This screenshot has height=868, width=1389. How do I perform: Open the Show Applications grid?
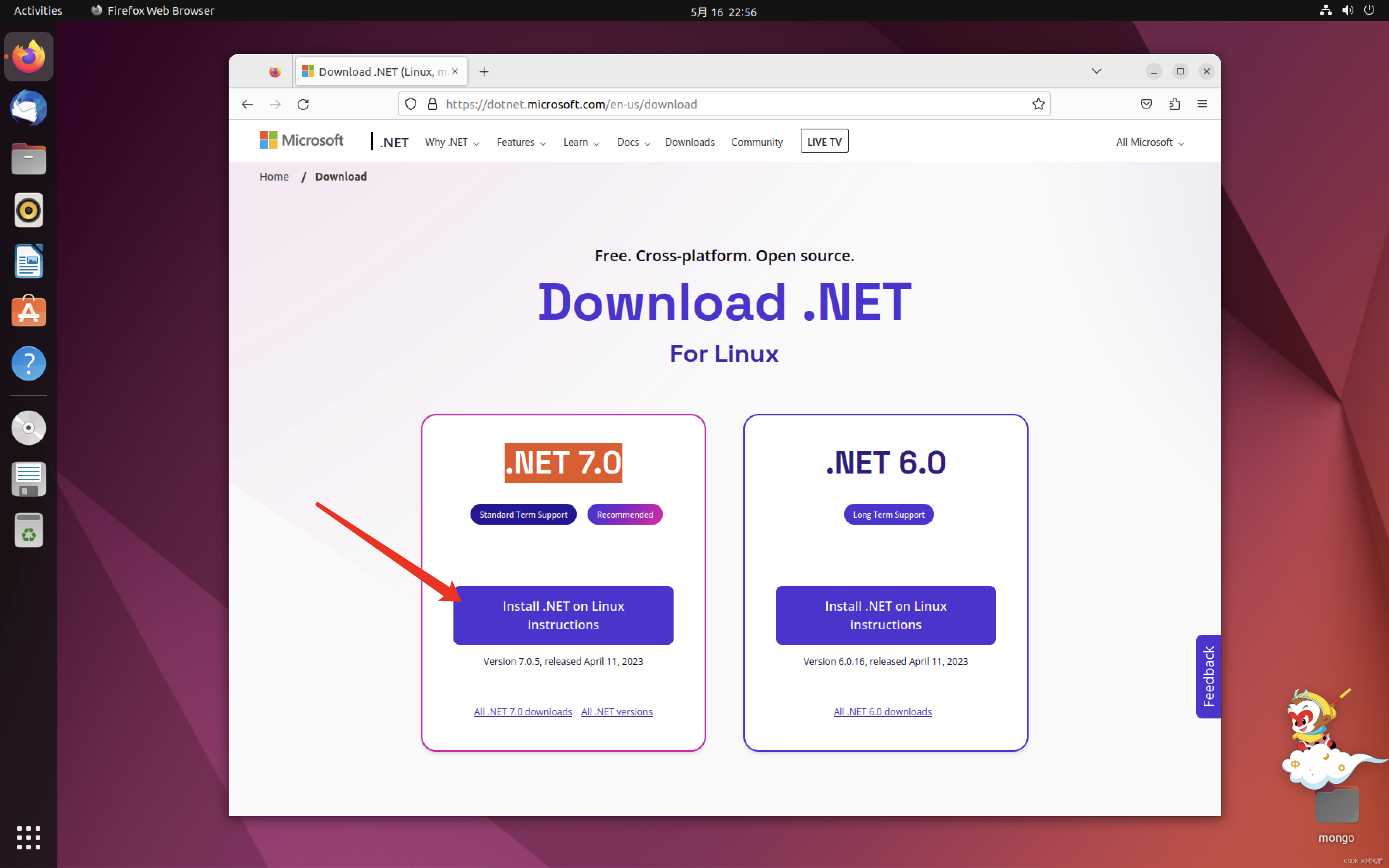click(28, 837)
